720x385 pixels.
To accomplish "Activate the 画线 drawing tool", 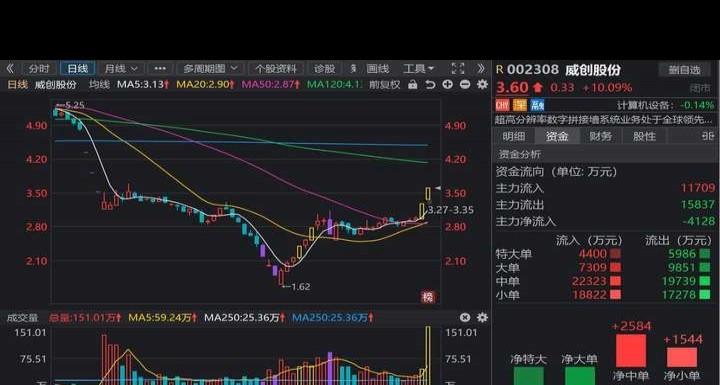I will click(x=377, y=69).
